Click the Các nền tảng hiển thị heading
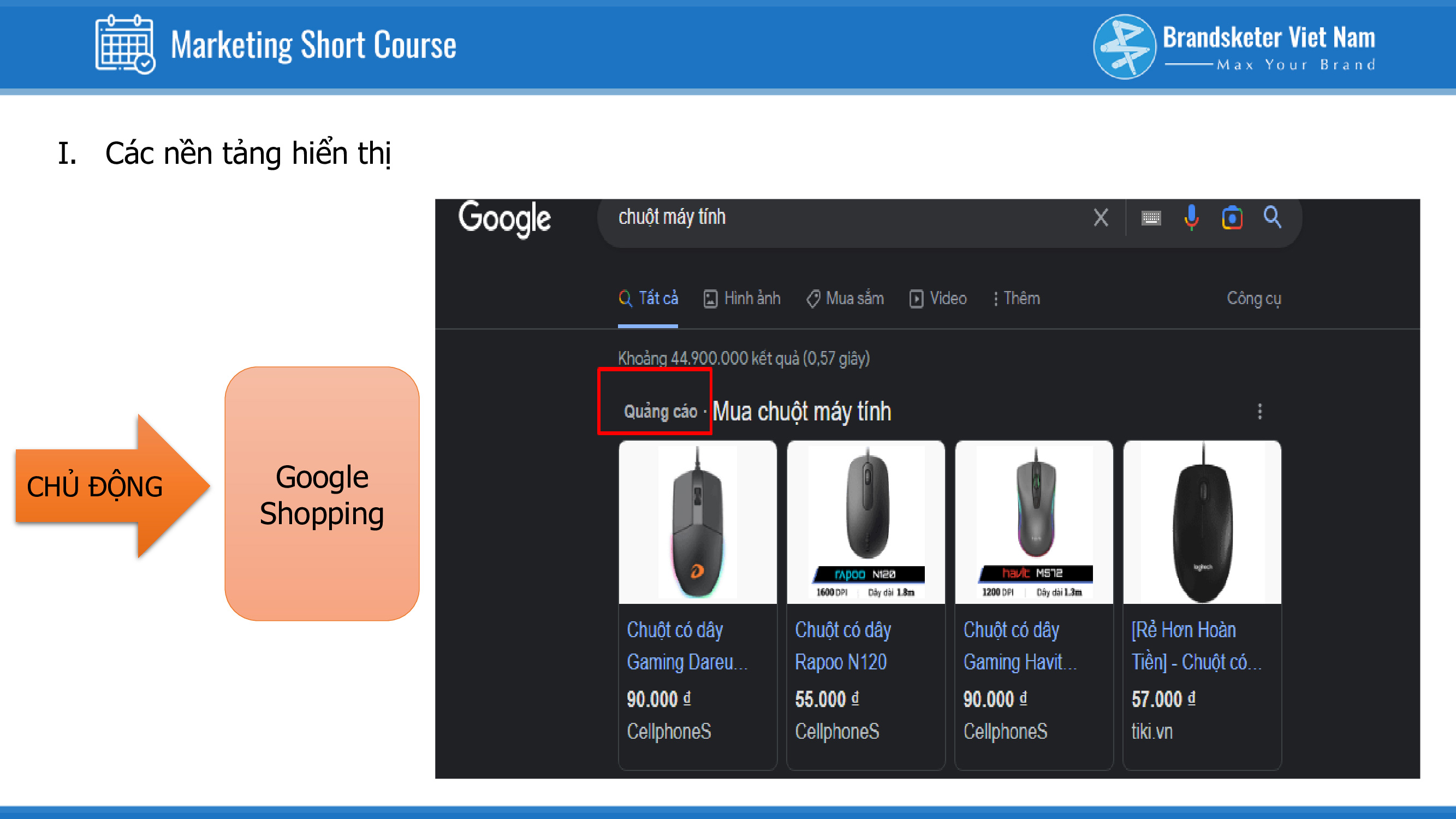This screenshot has height=819, width=1456. point(248,154)
